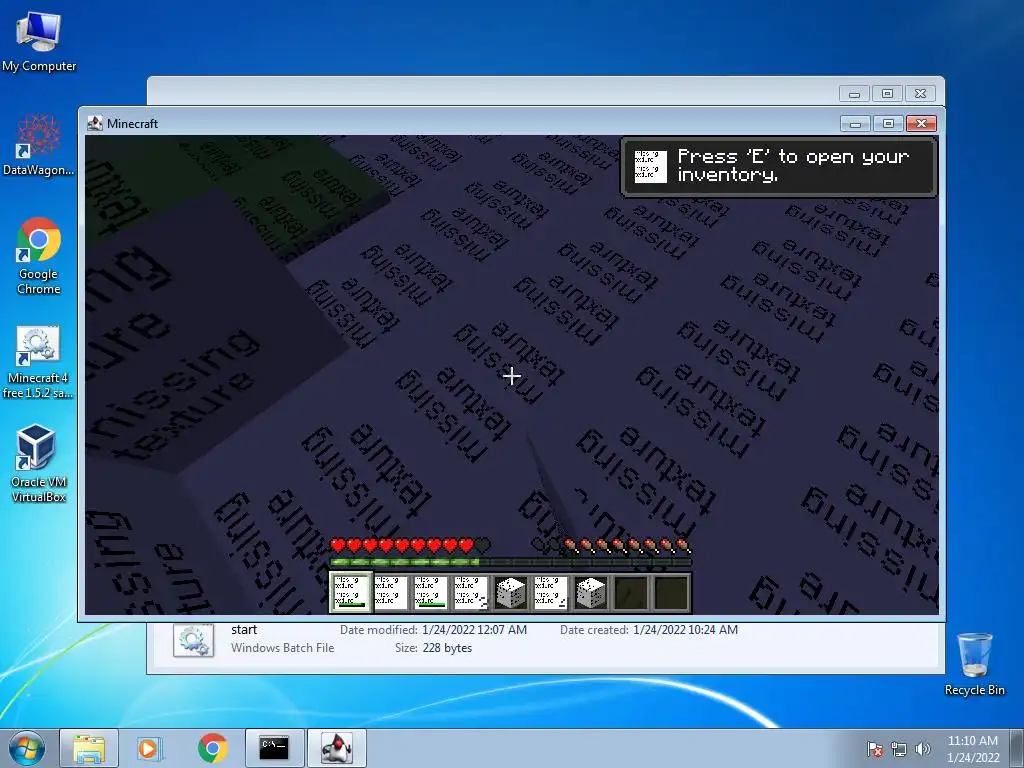This screenshot has height=768, width=1024.
Task: Click the white crosshair in the game view
Action: (x=512, y=376)
